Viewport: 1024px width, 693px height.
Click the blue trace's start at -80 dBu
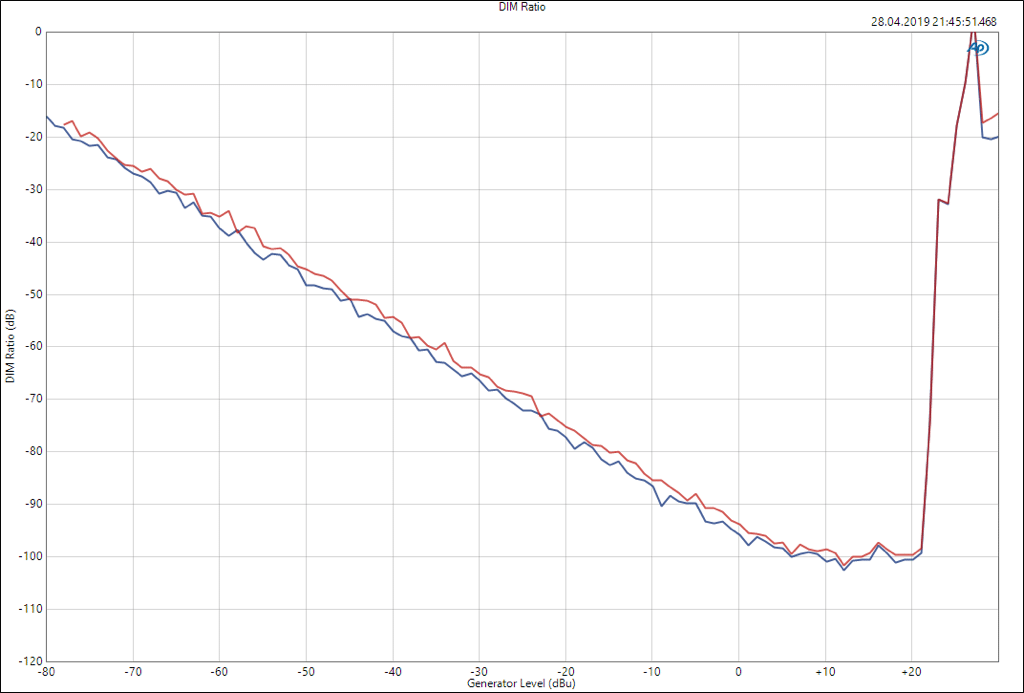tap(47, 116)
